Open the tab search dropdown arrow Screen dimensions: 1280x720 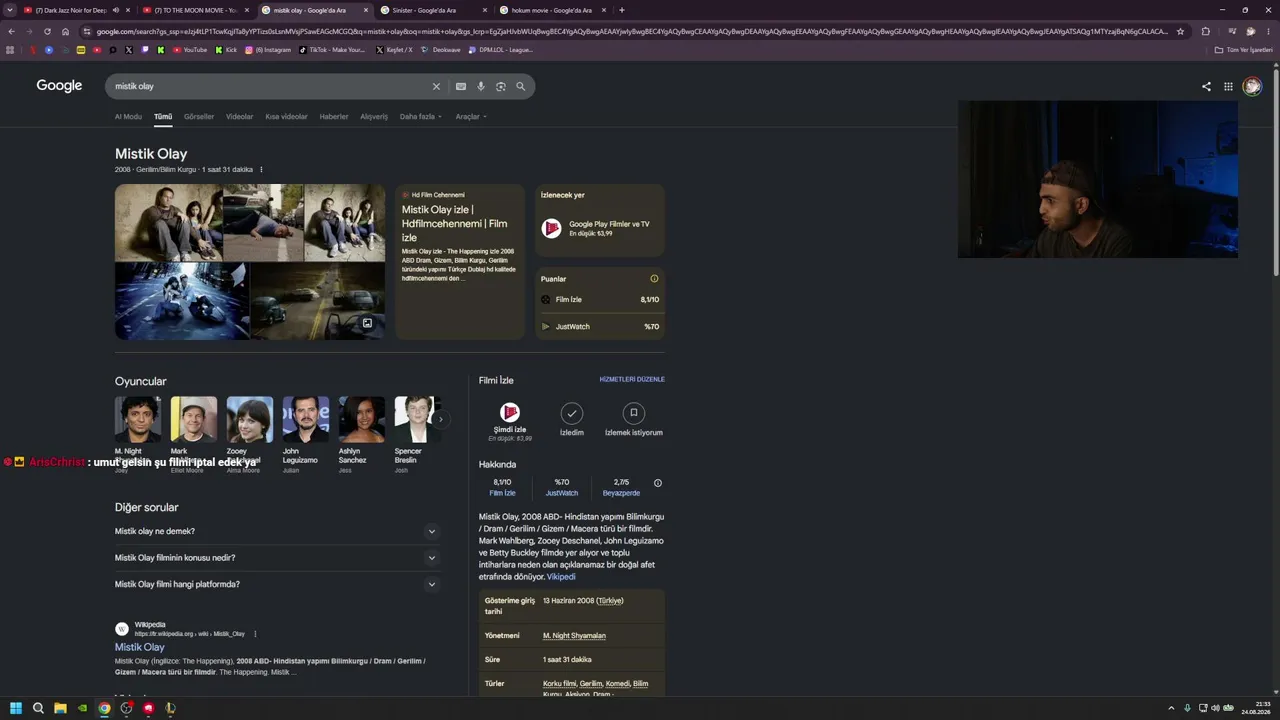11,10
